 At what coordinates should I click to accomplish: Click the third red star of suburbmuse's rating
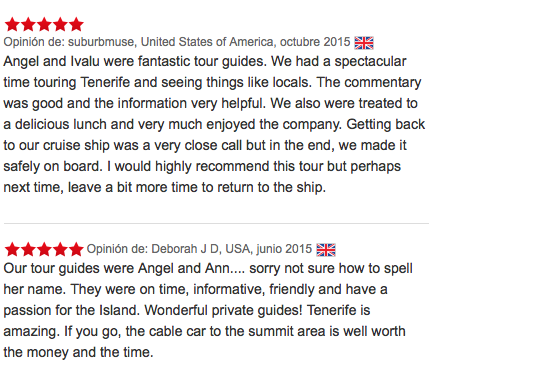pyautogui.click(x=44, y=25)
